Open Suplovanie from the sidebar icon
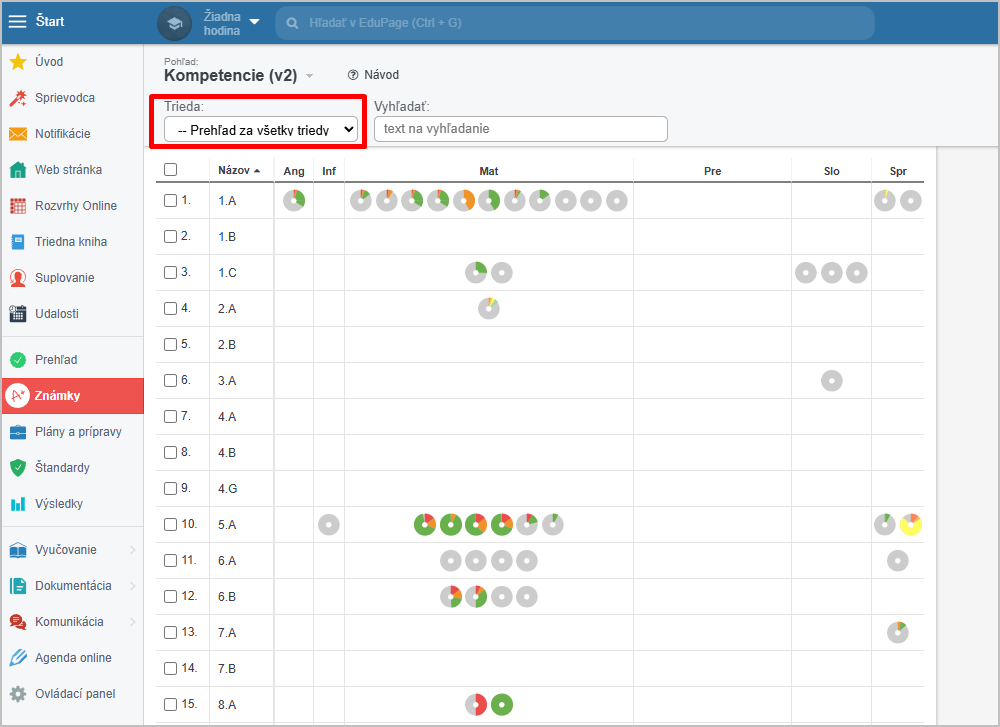 tap(18, 278)
